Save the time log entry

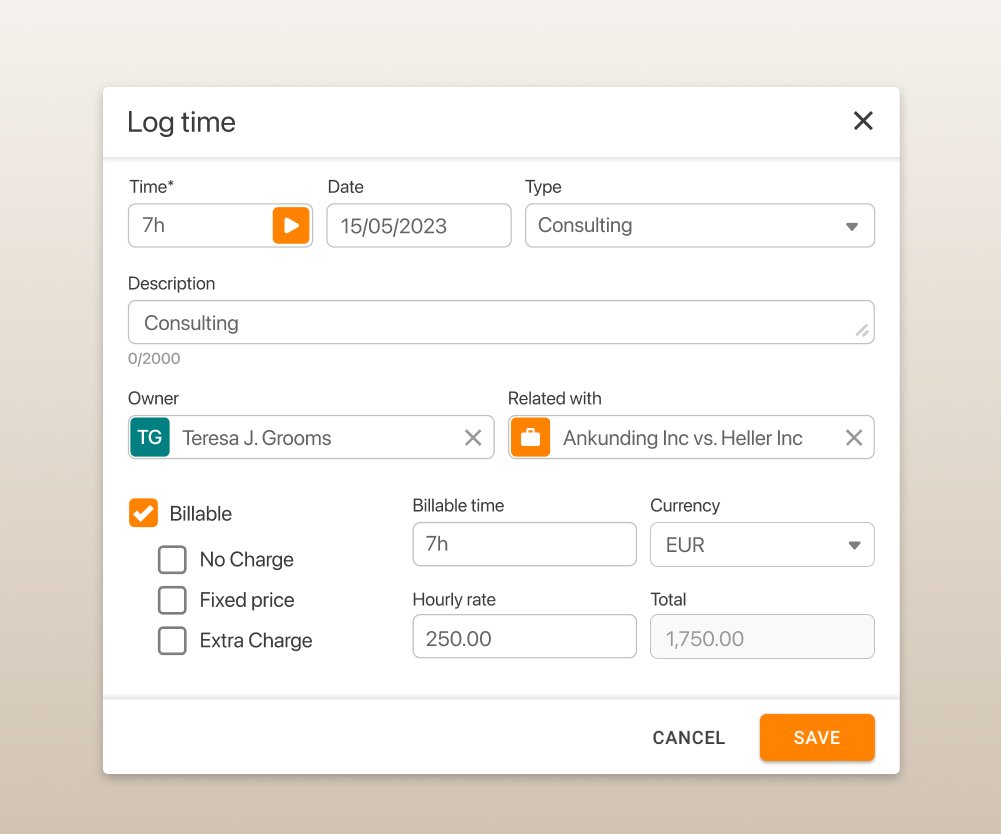817,738
